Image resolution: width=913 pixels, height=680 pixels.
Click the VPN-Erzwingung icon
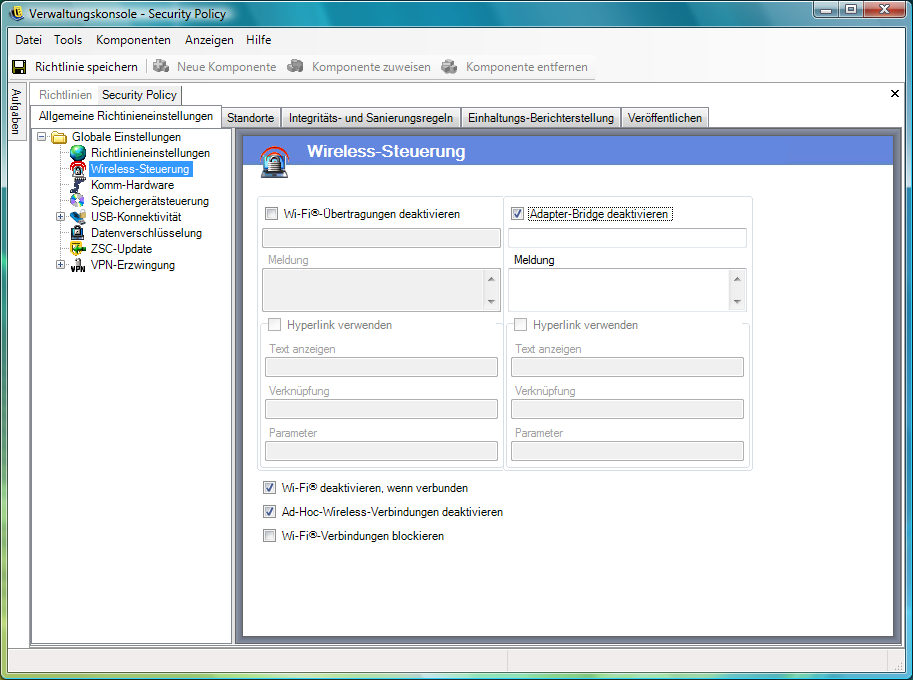coord(78,265)
